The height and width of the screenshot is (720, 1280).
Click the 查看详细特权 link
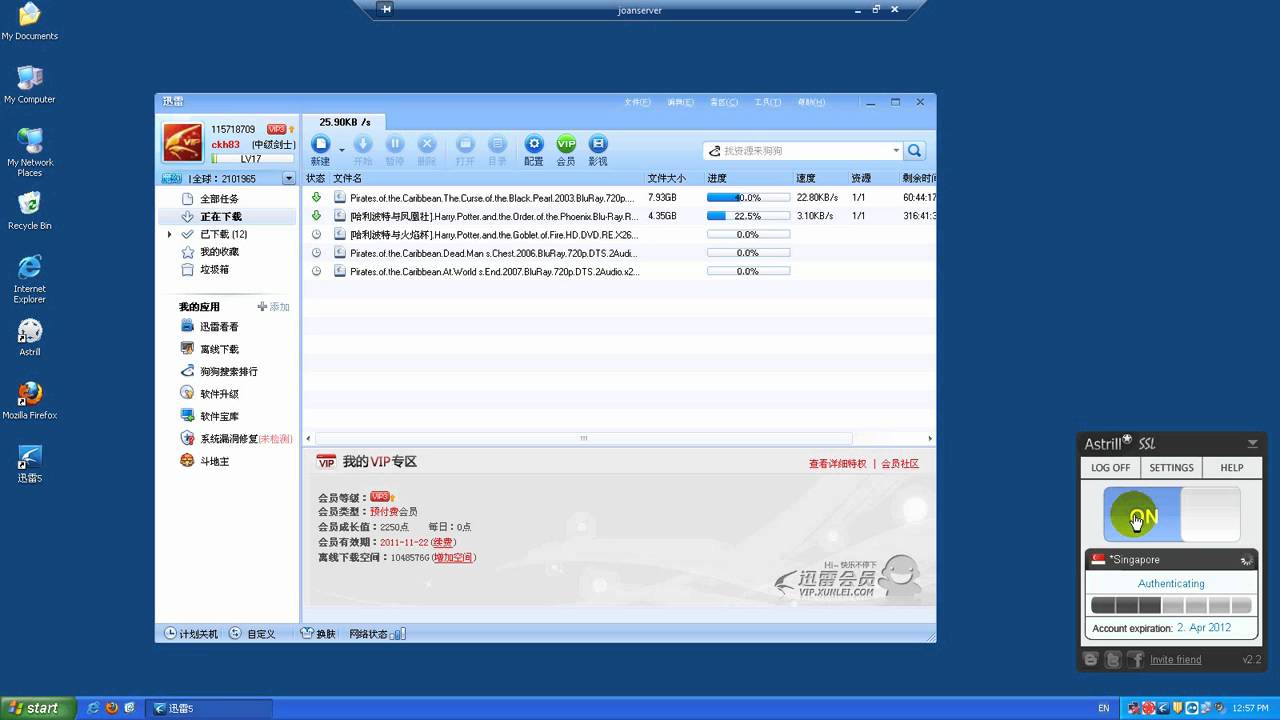coord(837,464)
